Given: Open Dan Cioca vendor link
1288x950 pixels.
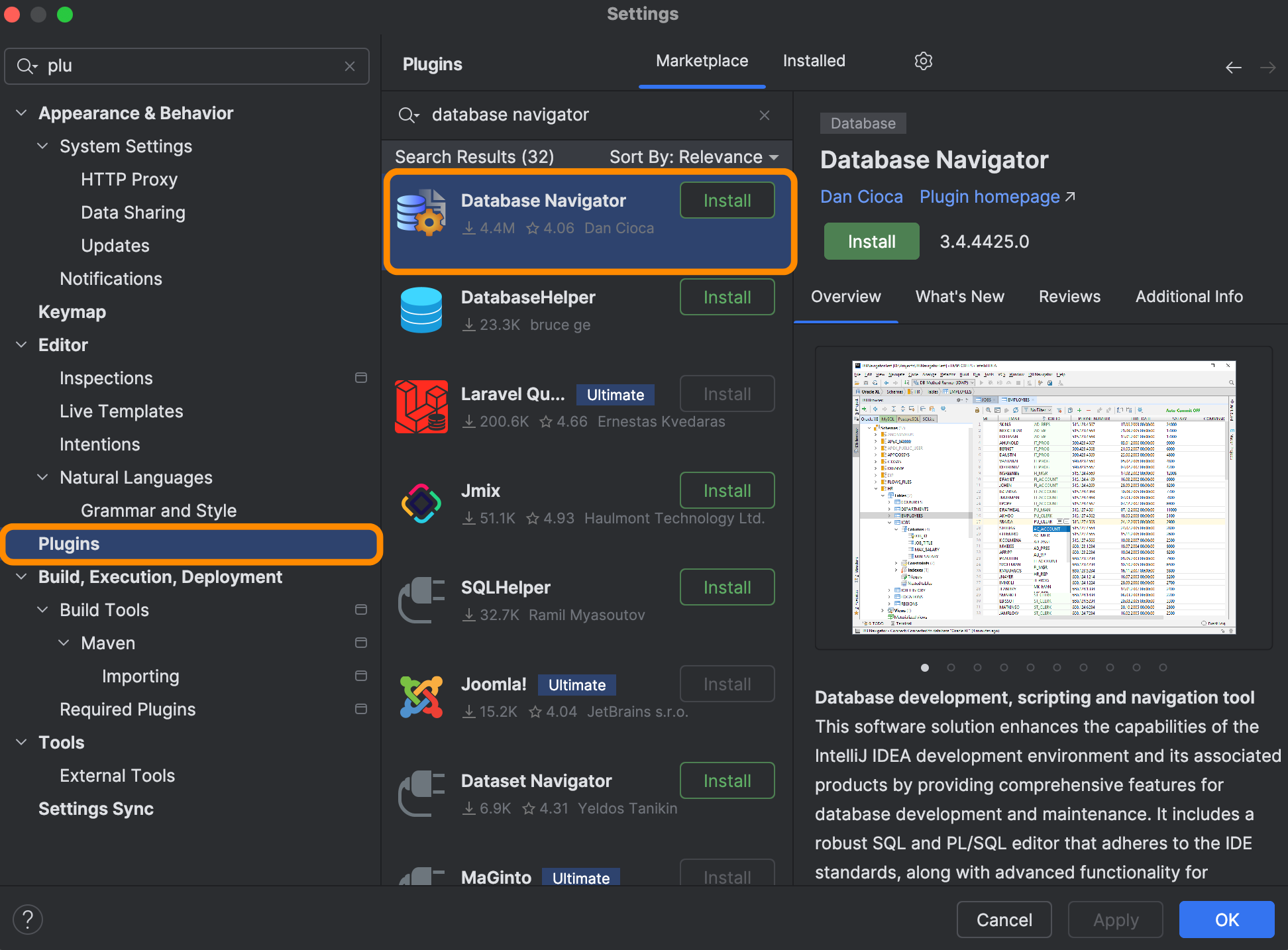Looking at the screenshot, I should click(x=861, y=197).
